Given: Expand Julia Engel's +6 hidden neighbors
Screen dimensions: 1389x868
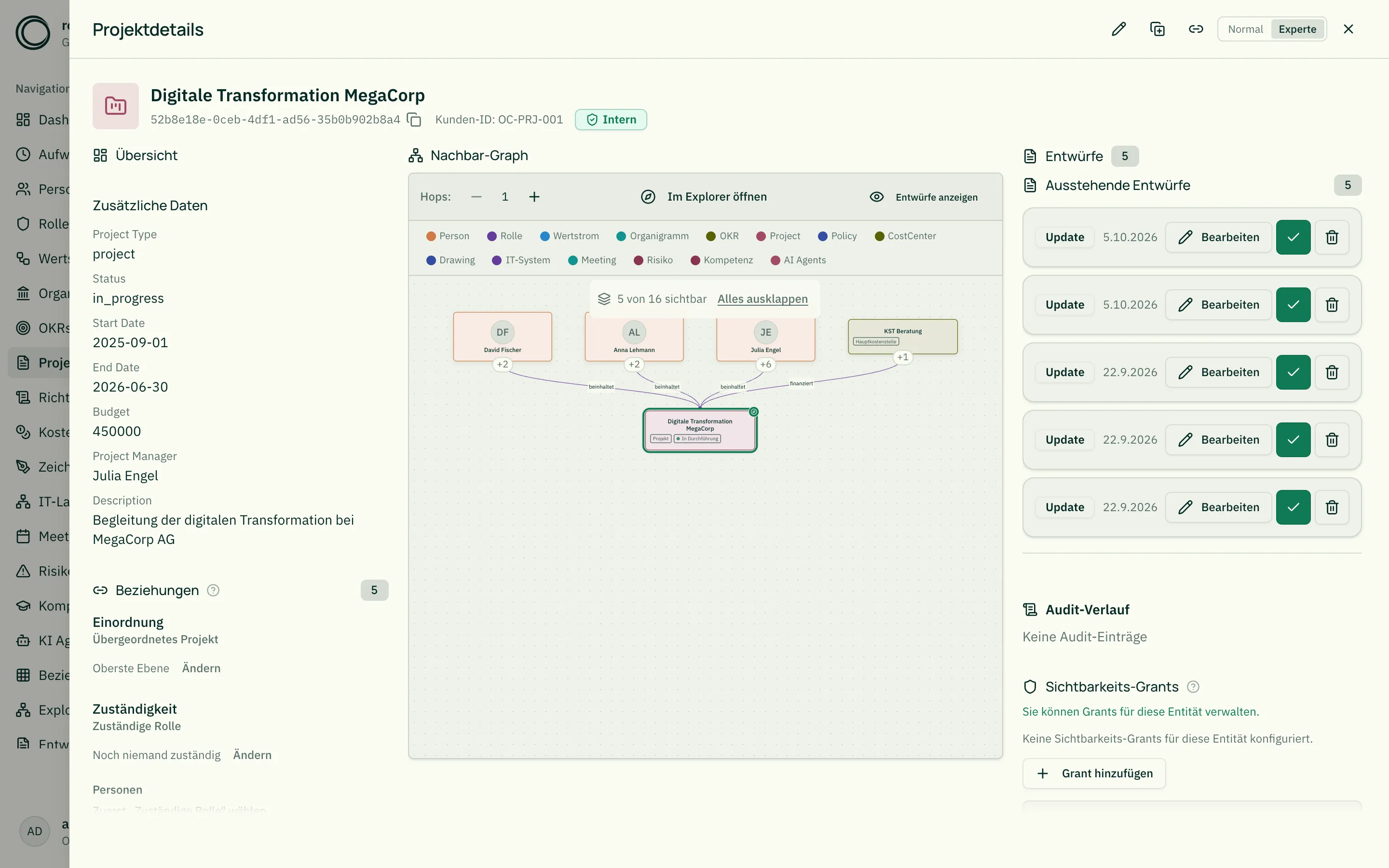Looking at the screenshot, I should [765, 364].
